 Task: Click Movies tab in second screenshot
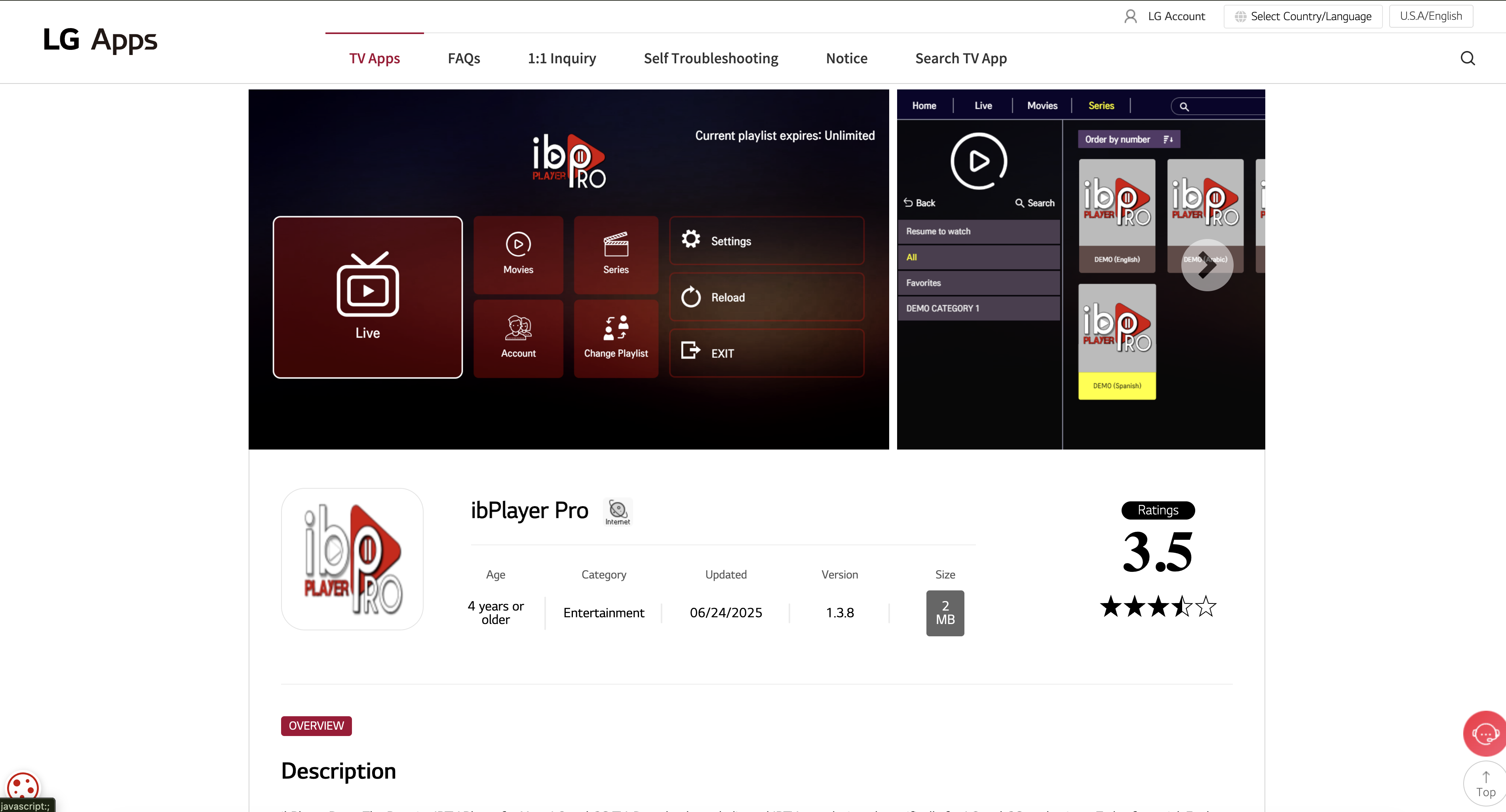pyautogui.click(x=1042, y=106)
